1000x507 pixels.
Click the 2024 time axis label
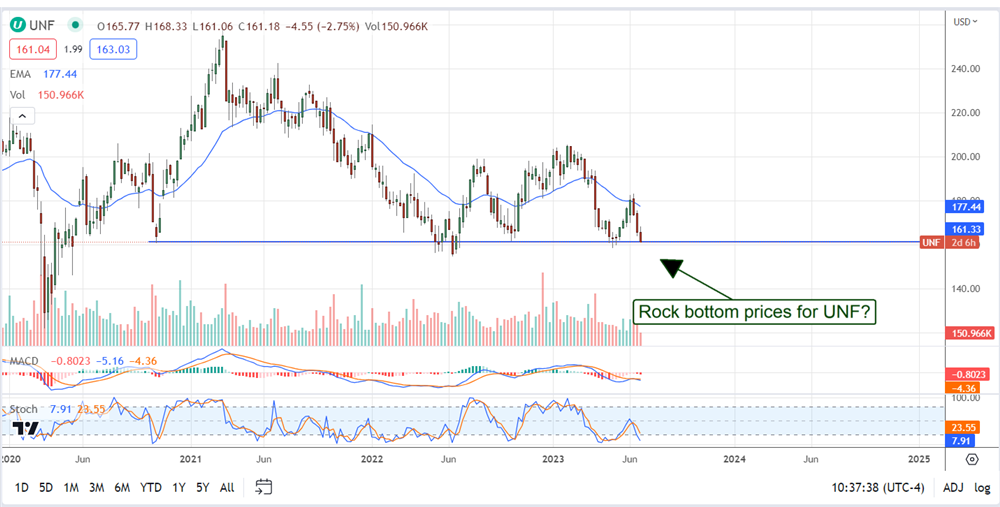click(735, 459)
